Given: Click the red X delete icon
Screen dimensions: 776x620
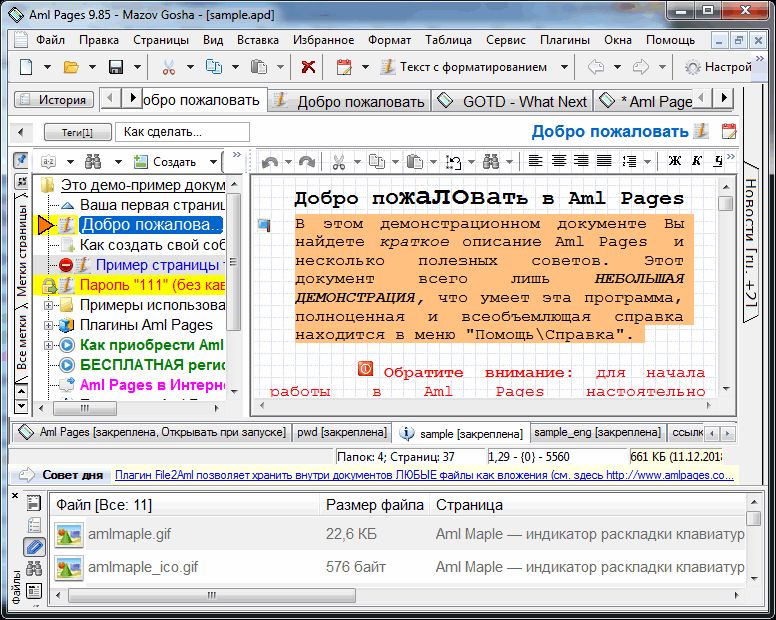Looking at the screenshot, I should [308, 67].
